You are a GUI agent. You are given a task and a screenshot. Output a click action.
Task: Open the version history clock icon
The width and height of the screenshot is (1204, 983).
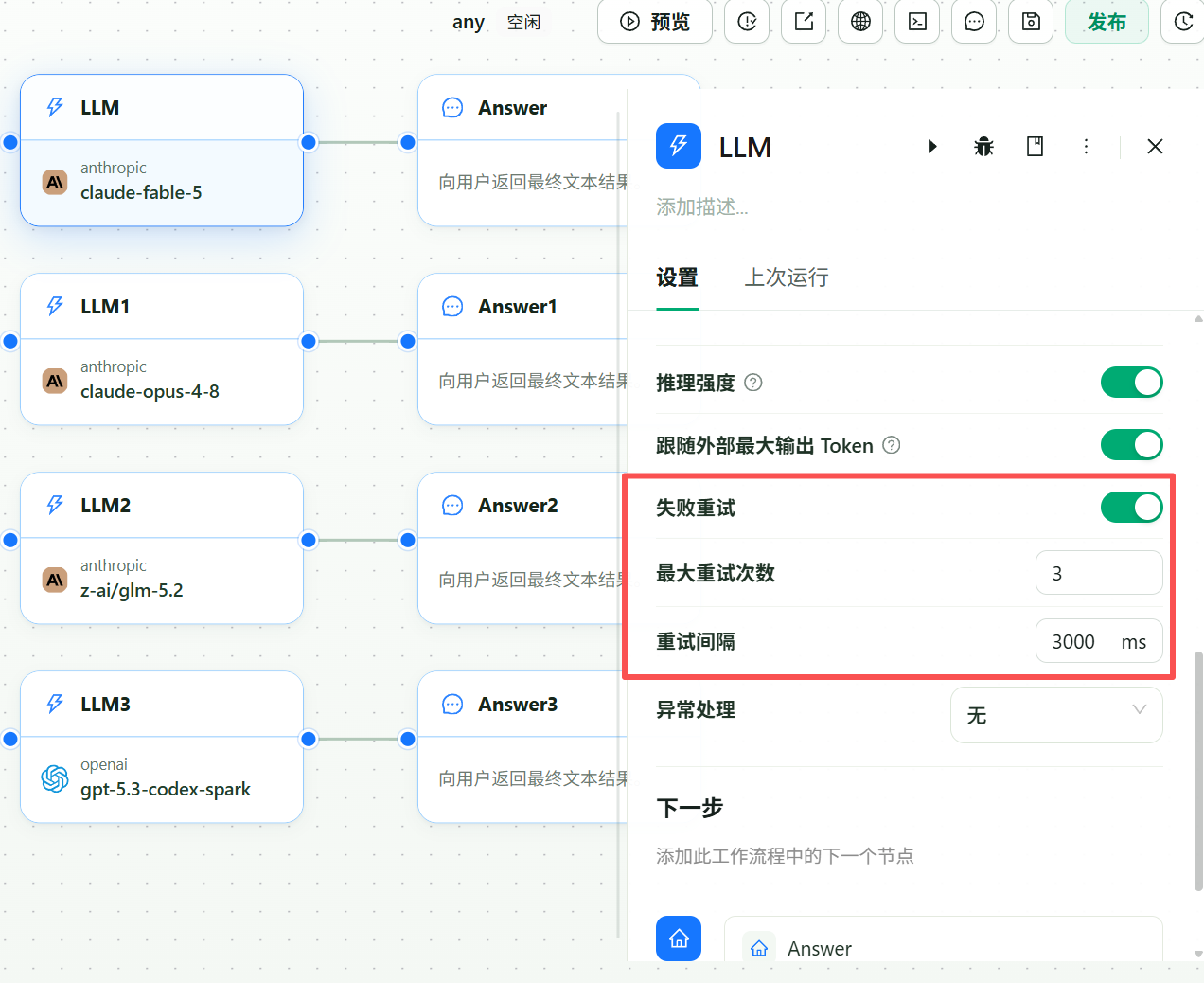1183,22
